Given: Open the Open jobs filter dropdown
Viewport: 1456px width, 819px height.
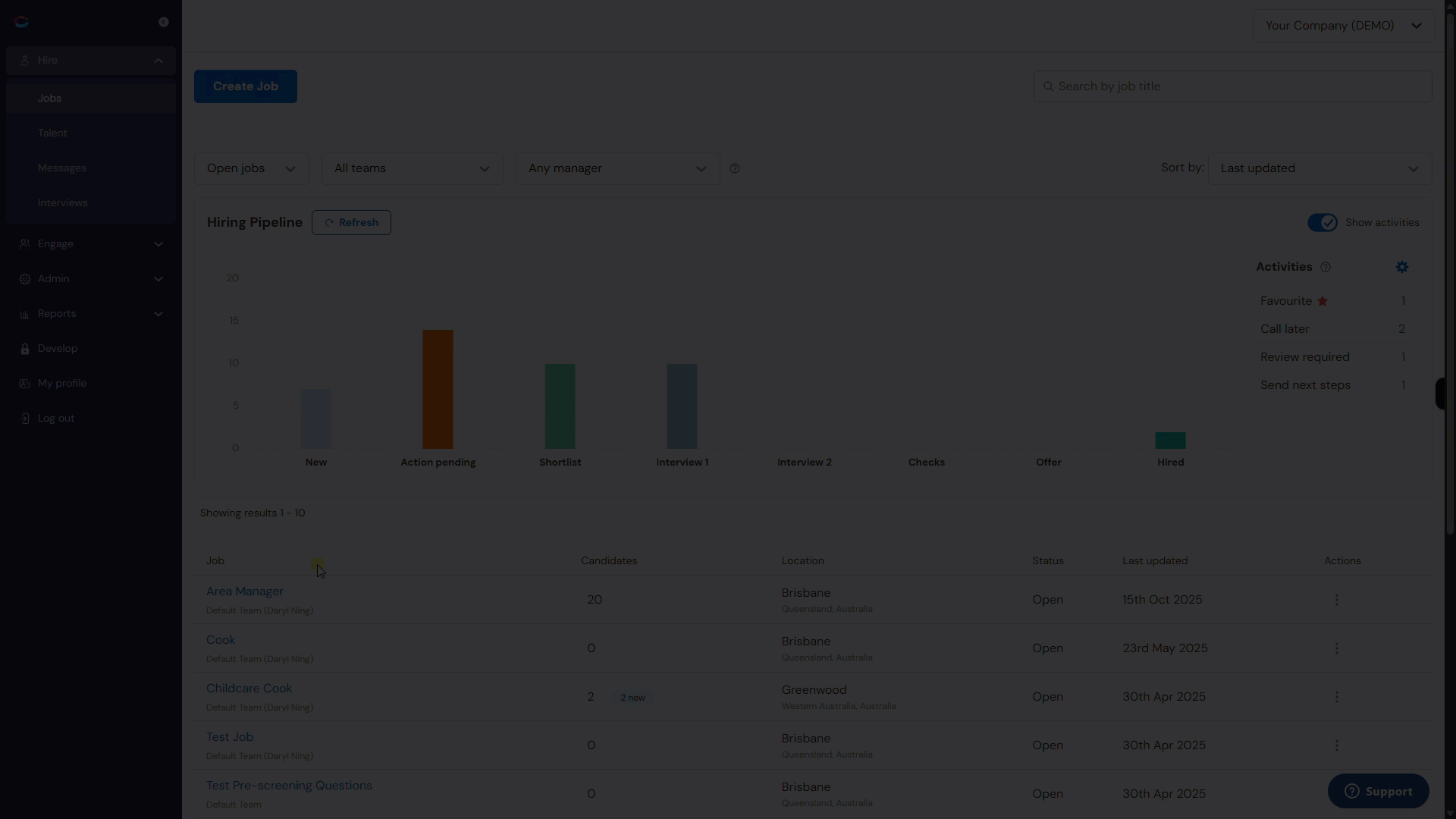Looking at the screenshot, I should [x=252, y=168].
